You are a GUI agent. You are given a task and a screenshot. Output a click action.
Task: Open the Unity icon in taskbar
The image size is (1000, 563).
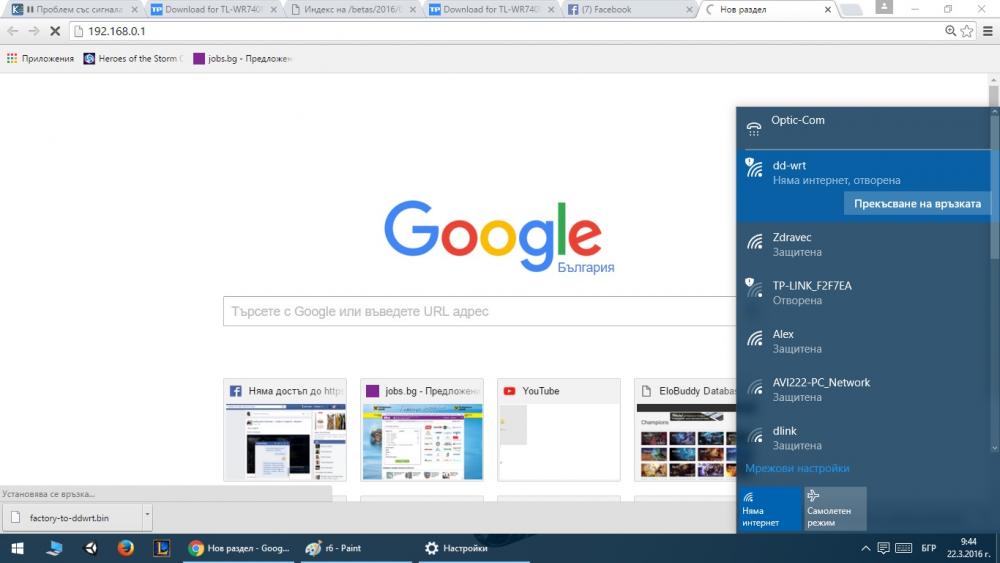click(x=91, y=548)
